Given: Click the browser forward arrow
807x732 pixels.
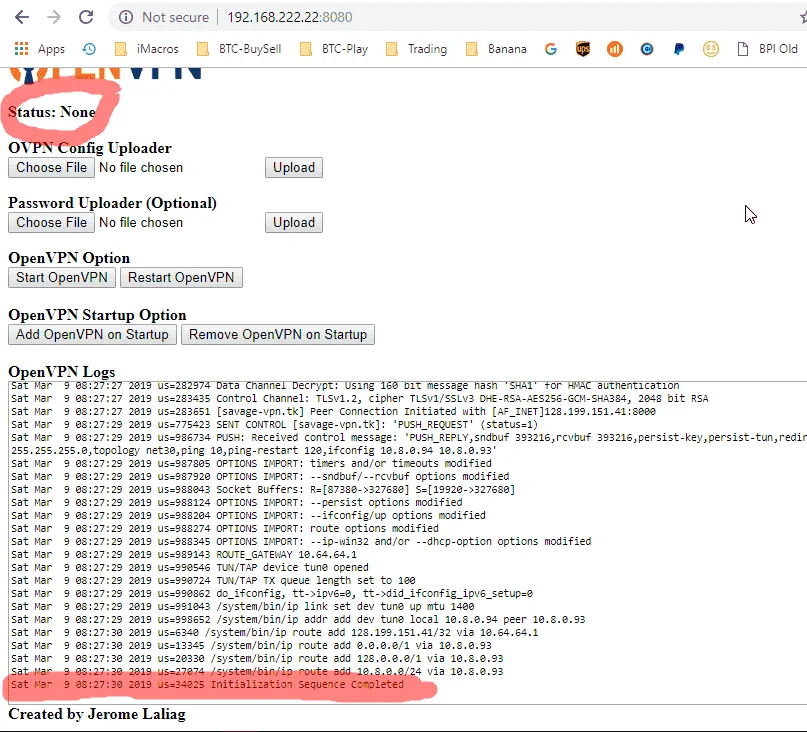Looking at the screenshot, I should pyautogui.click(x=54, y=17).
